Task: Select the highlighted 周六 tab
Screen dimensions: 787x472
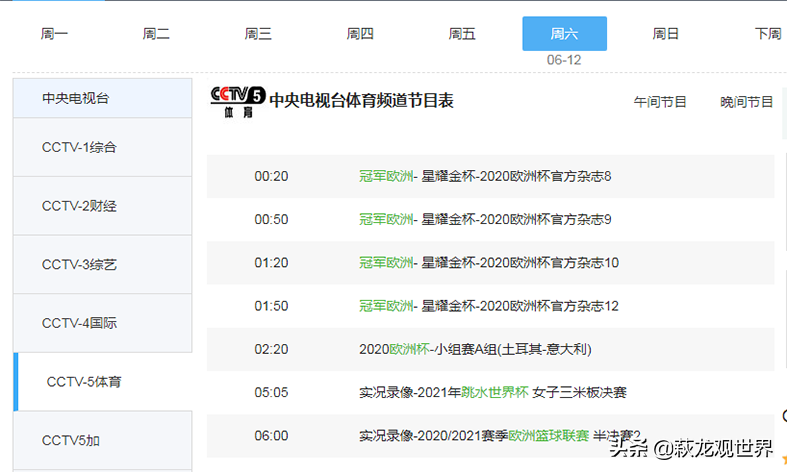Action: (x=565, y=34)
